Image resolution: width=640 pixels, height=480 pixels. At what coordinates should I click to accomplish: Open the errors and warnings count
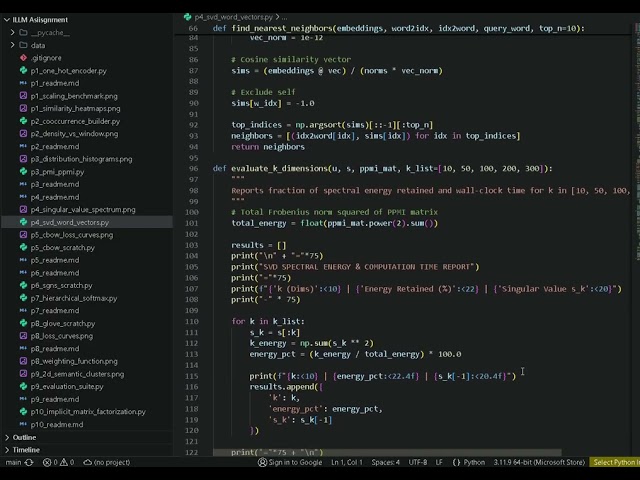click(x=58, y=462)
